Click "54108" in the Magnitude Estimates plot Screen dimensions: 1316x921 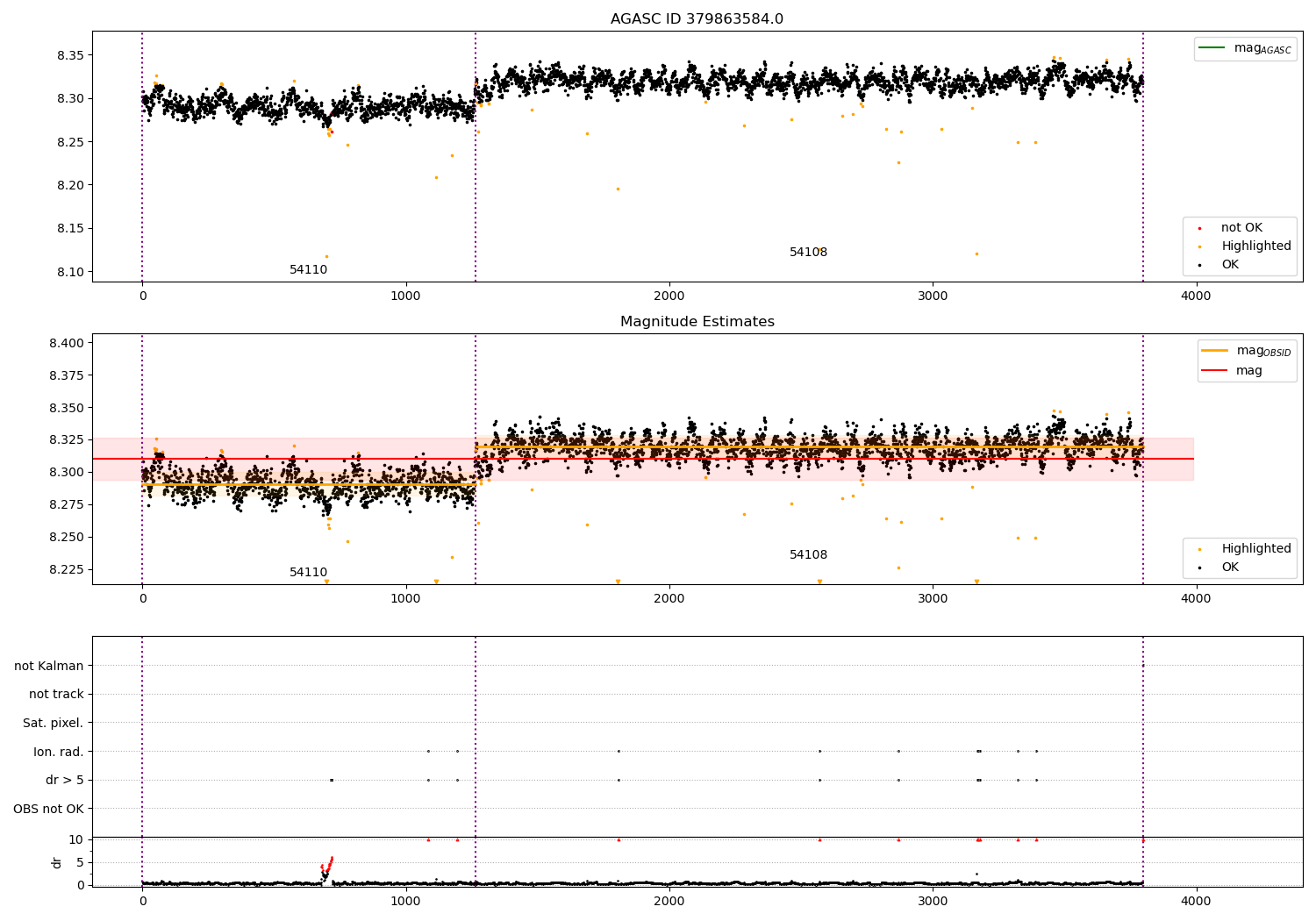808,555
